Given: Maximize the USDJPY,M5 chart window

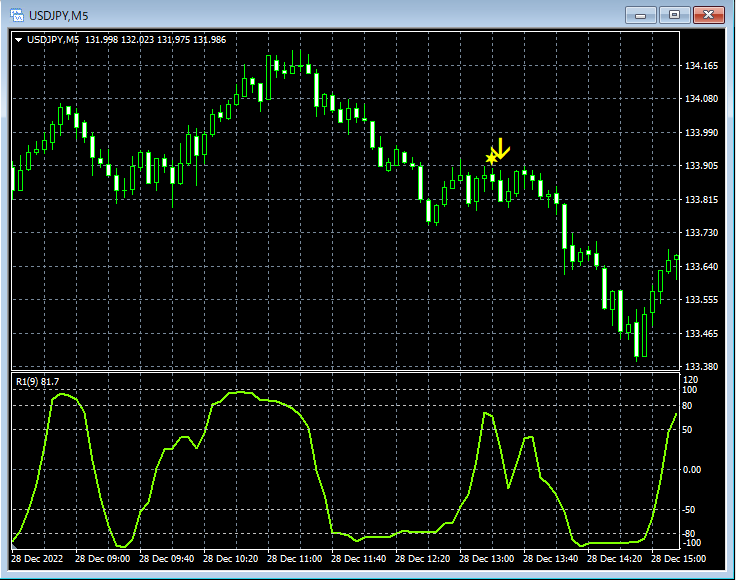Looking at the screenshot, I should pos(674,16).
